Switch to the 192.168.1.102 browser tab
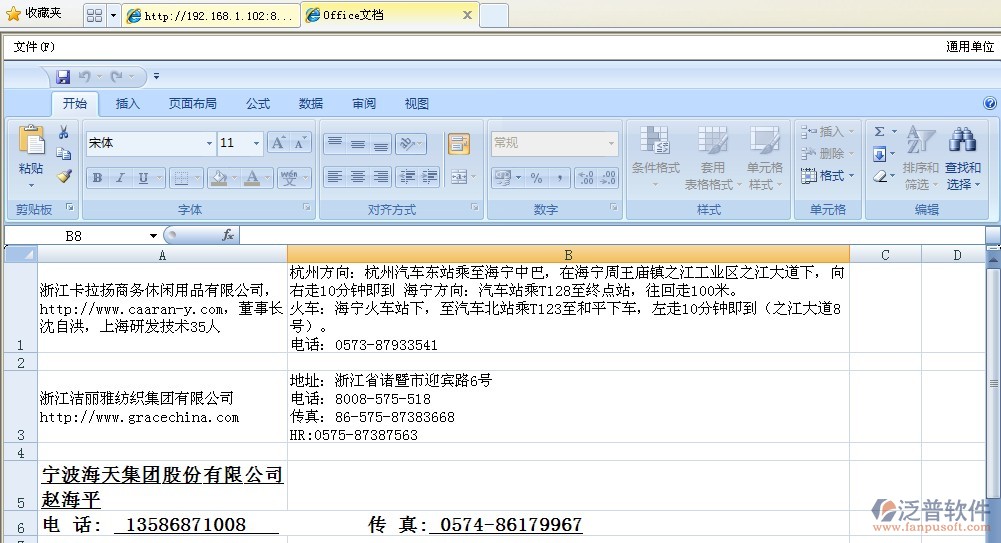The width and height of the screenshot is (1001, 543). (x=211, y=15)
